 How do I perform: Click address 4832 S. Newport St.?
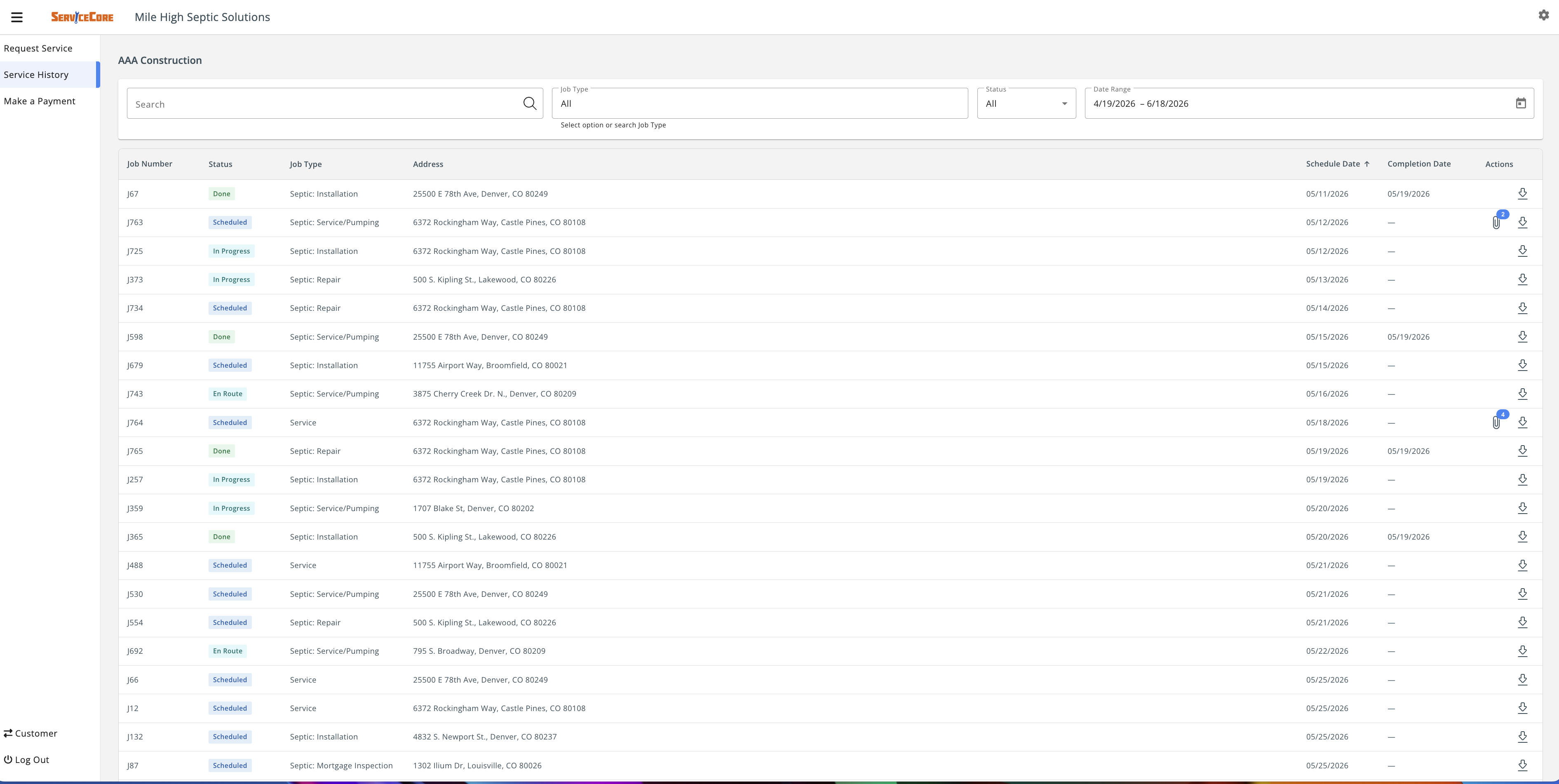(x=485, y=737)
